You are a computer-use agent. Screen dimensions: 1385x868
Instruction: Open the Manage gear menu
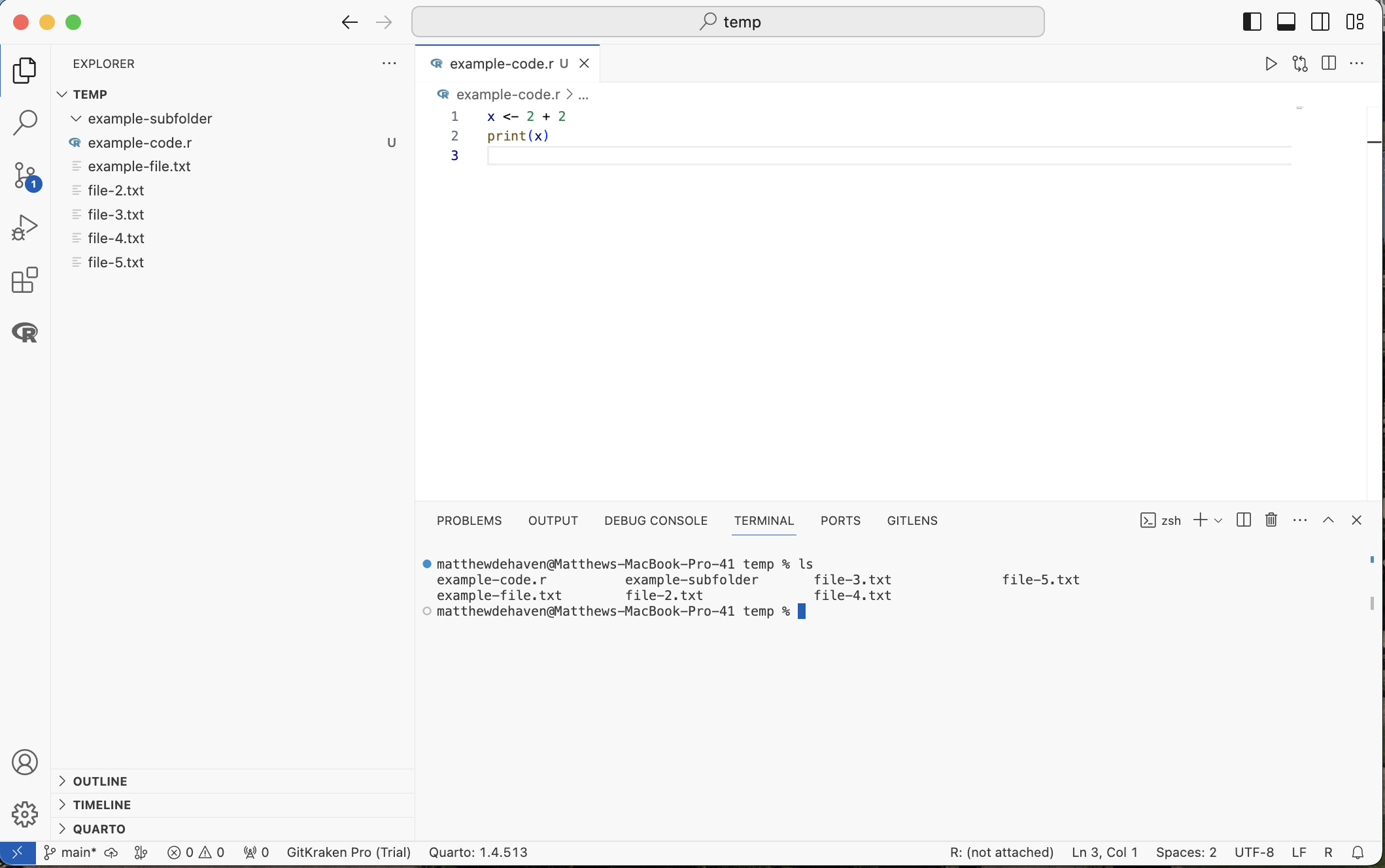click(x=25, y=814)
